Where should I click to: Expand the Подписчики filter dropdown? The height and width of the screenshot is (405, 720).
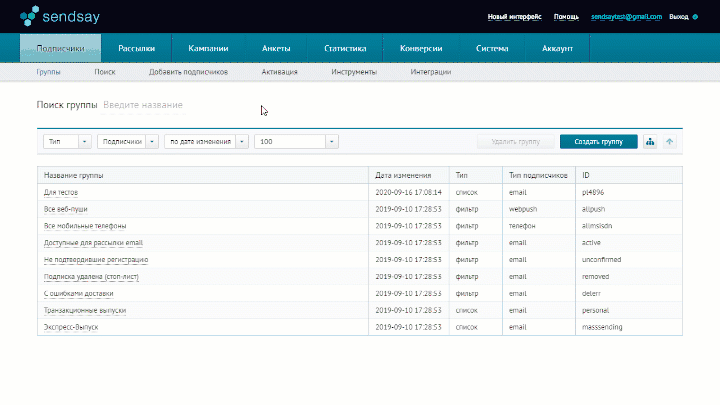pos(128,142)
